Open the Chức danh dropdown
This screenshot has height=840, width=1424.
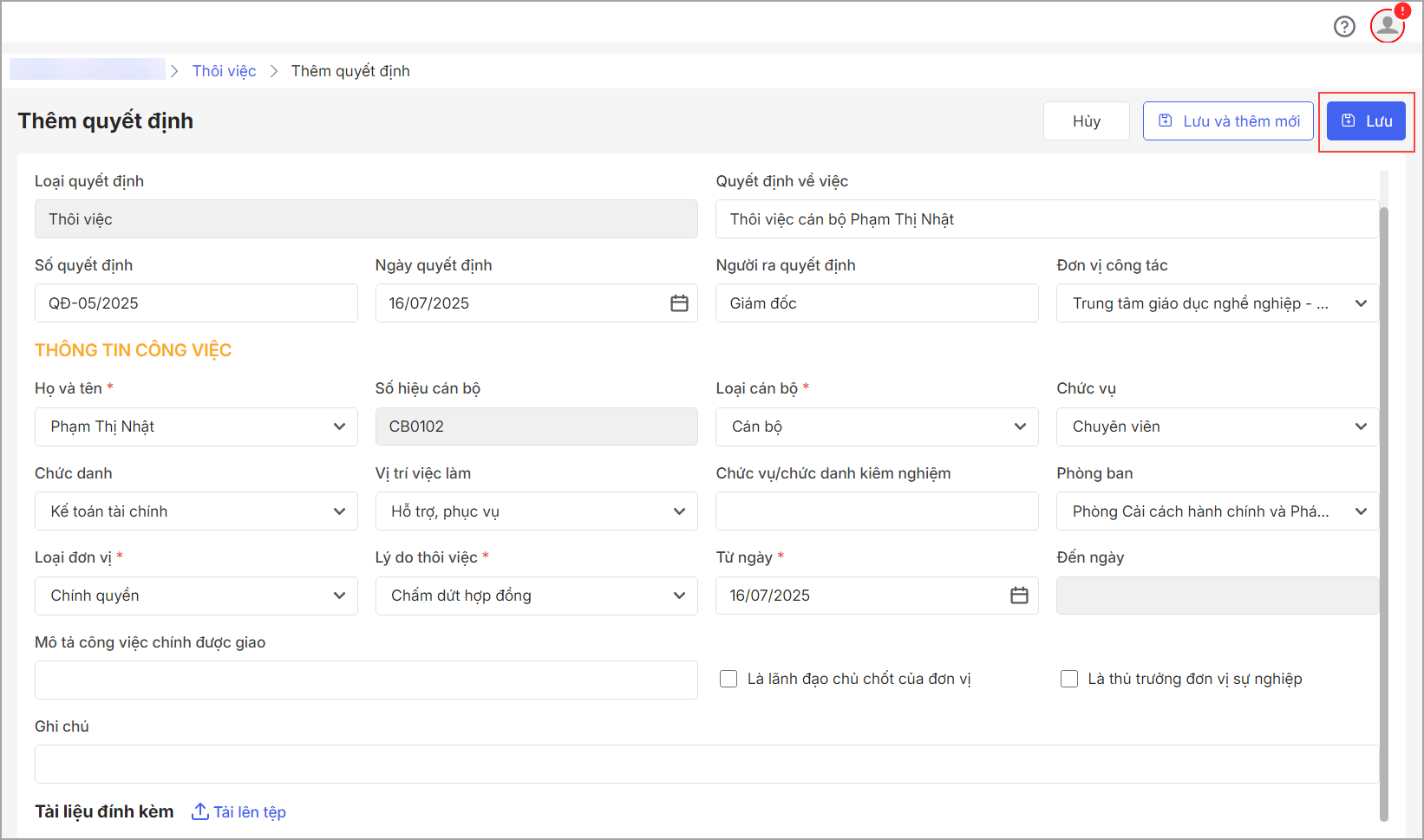pos(339,511)
